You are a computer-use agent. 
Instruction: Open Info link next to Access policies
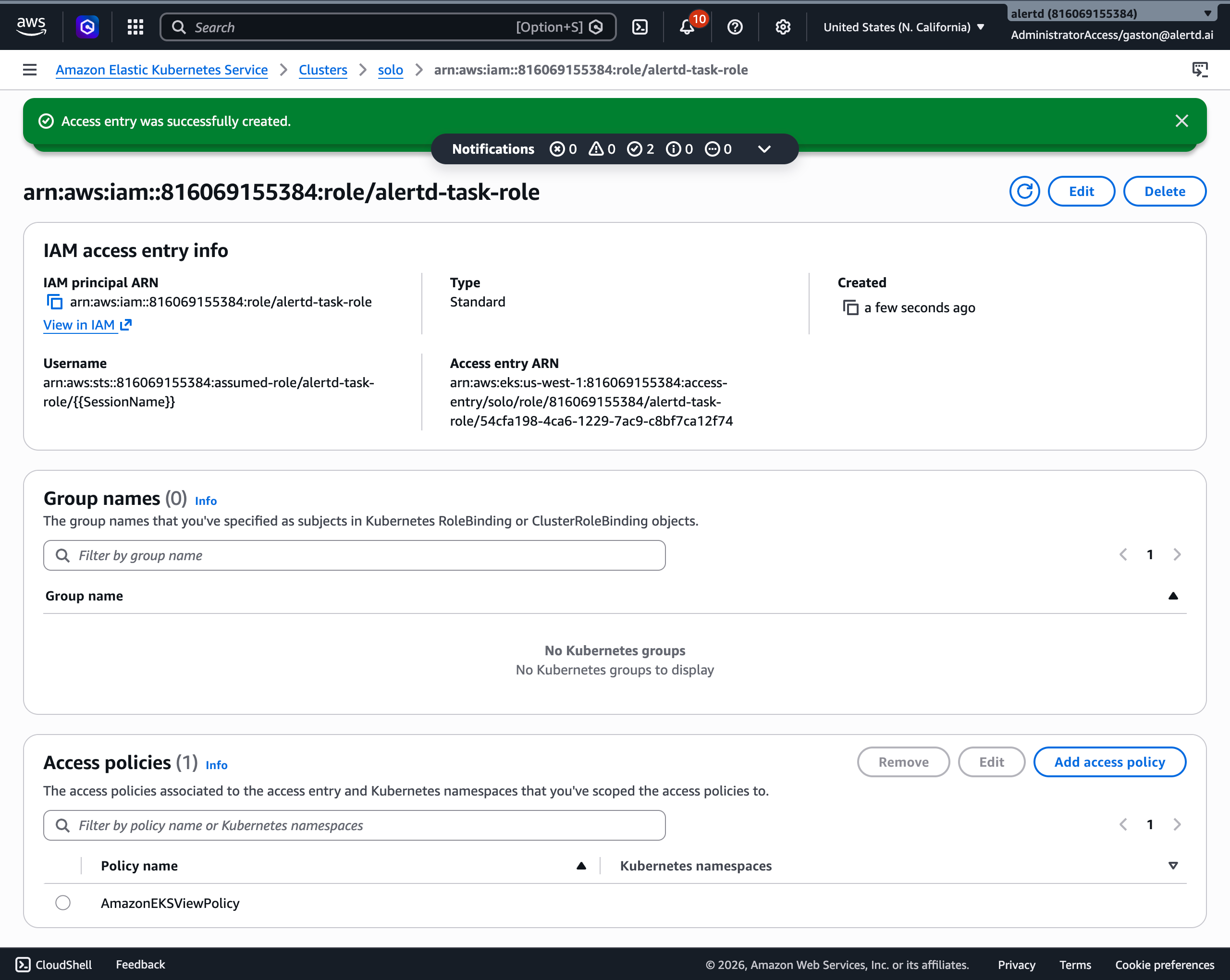(x=216, y=764)
